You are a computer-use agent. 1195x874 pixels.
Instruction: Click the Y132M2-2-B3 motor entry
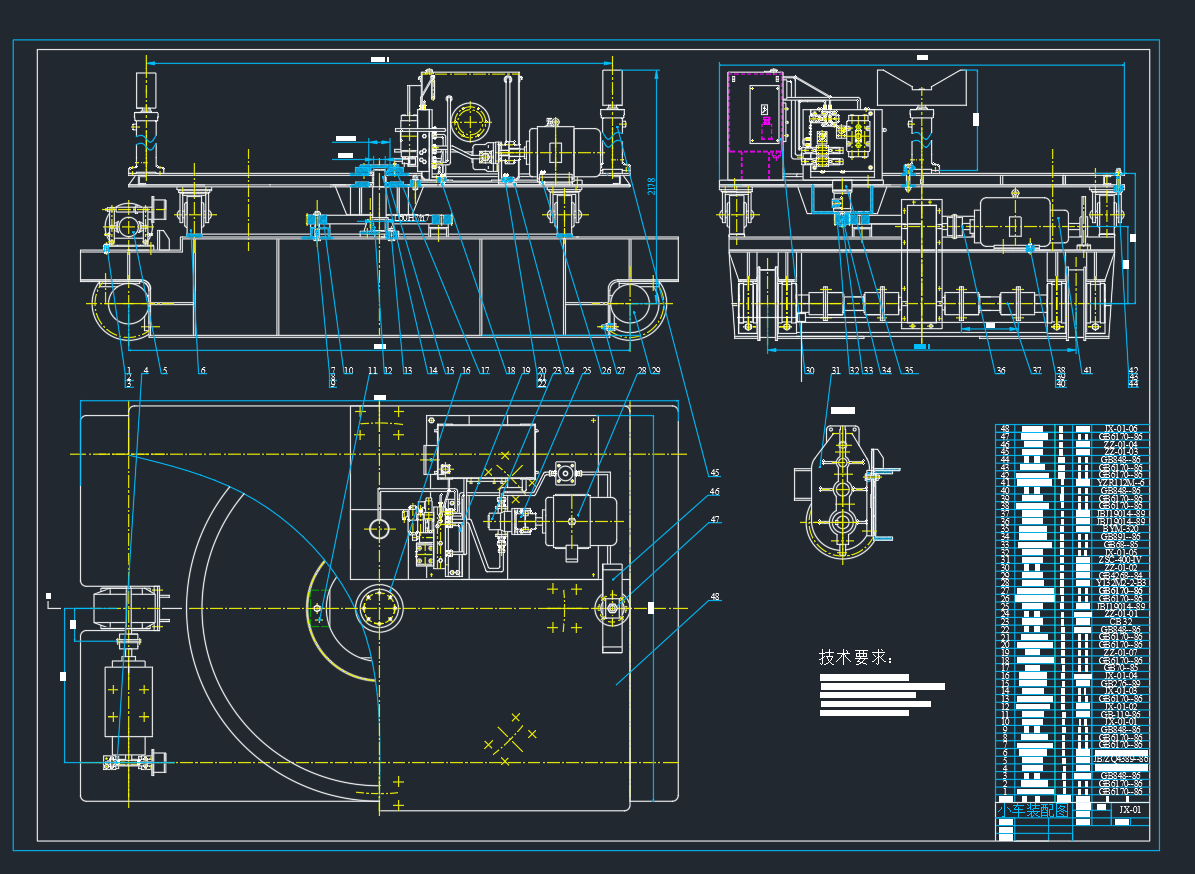pos(1121,583)
